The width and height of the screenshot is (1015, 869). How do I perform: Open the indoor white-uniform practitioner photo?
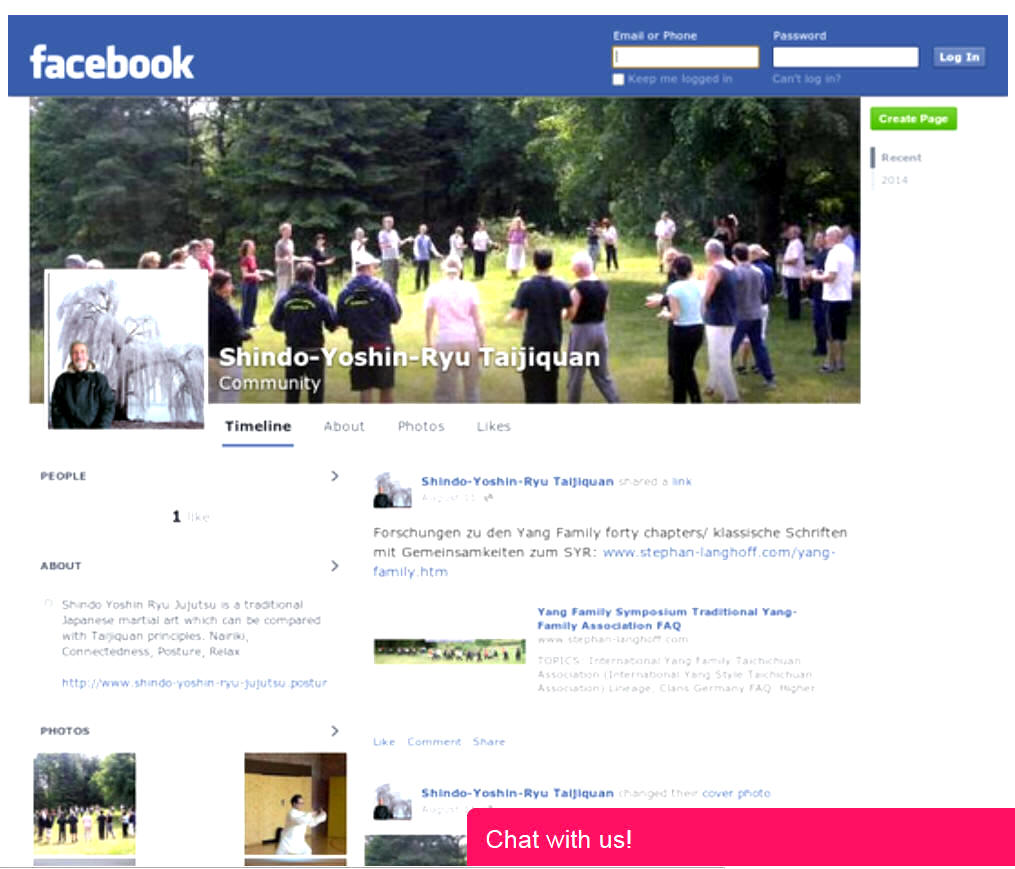click(x=295, y=803)
